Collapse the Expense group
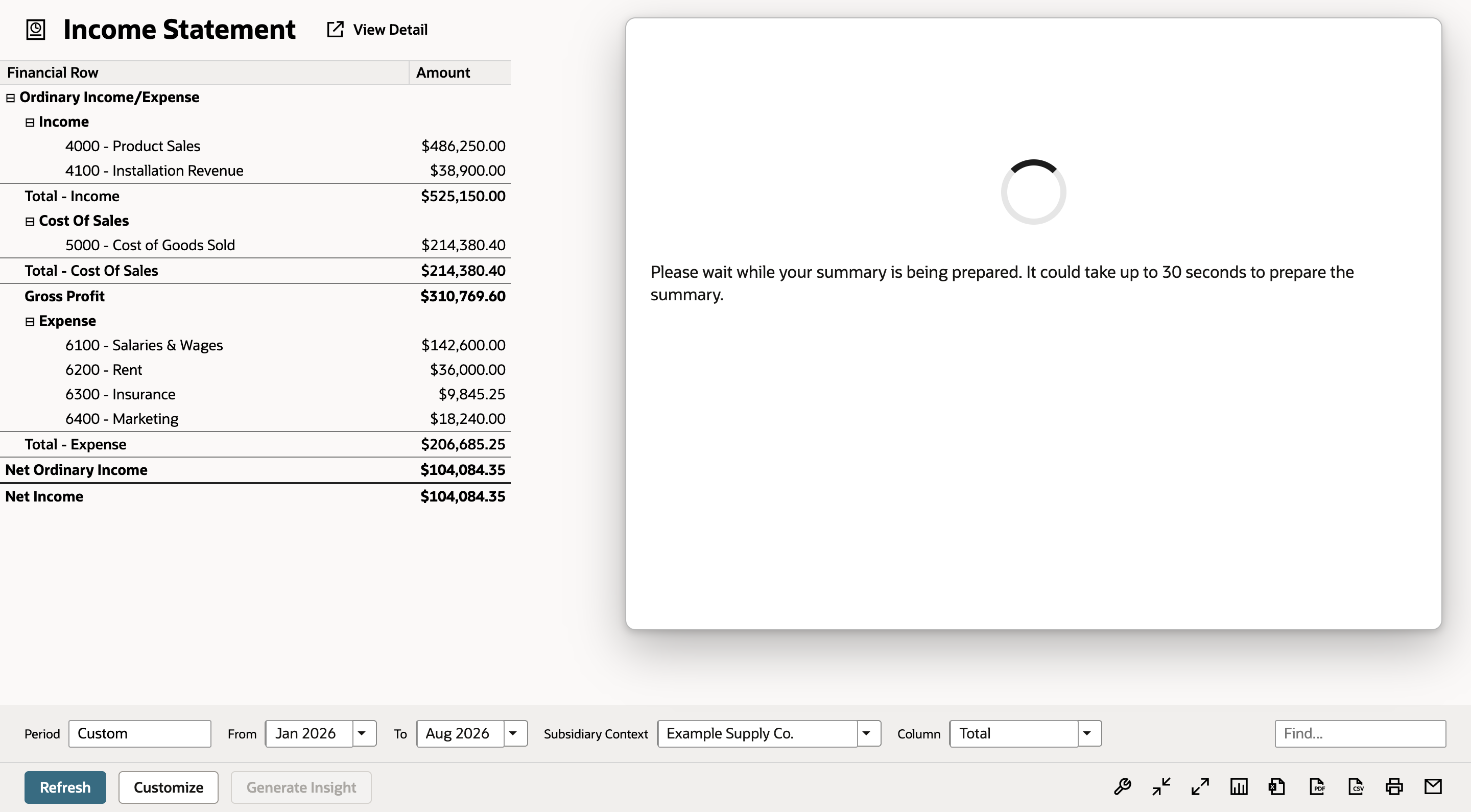The width and height of the screenshot is (1471, 812). [x=30, y=322]
